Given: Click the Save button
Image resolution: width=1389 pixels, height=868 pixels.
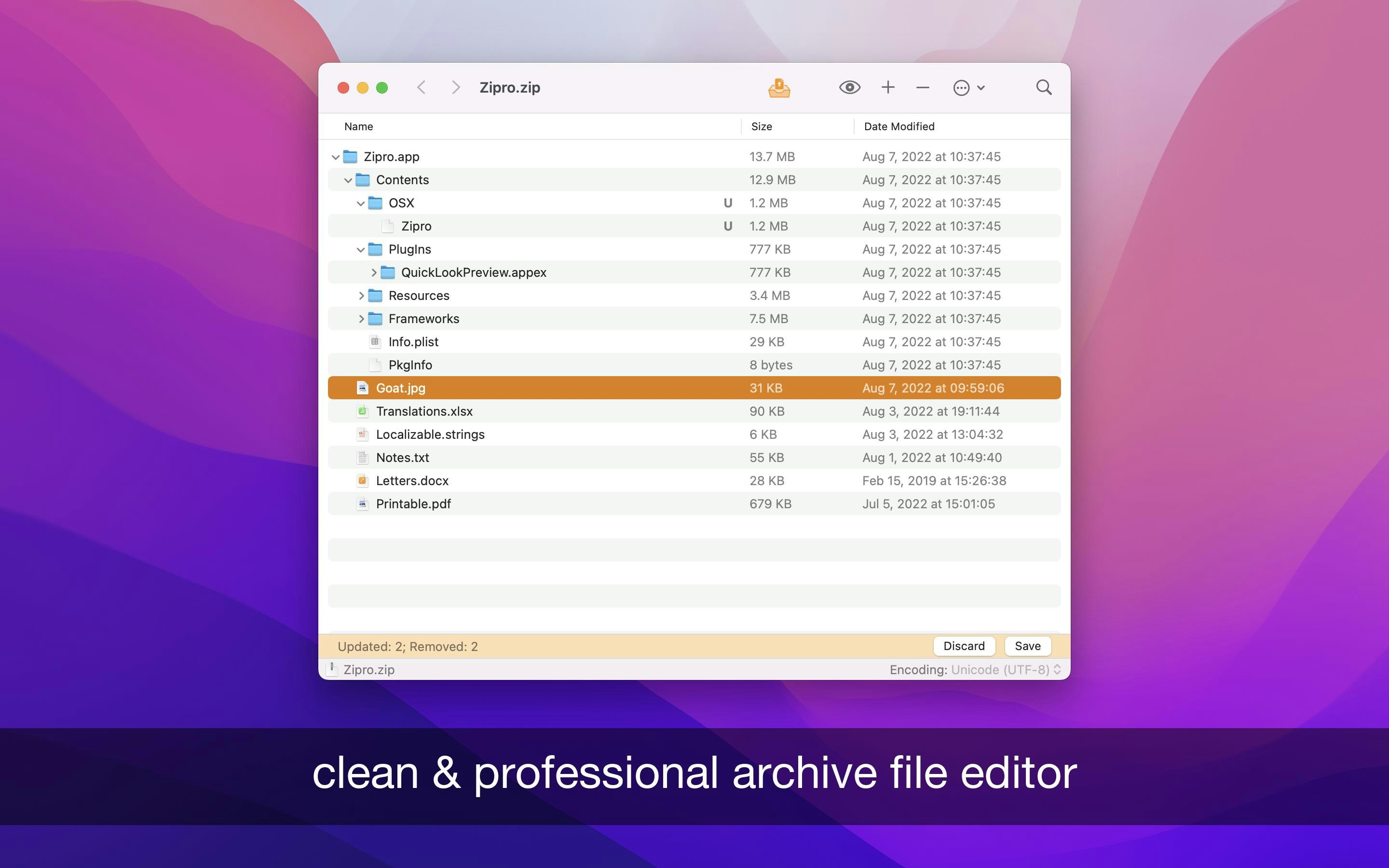Looking at the screenshot, I should click(x=1027, y=646).
